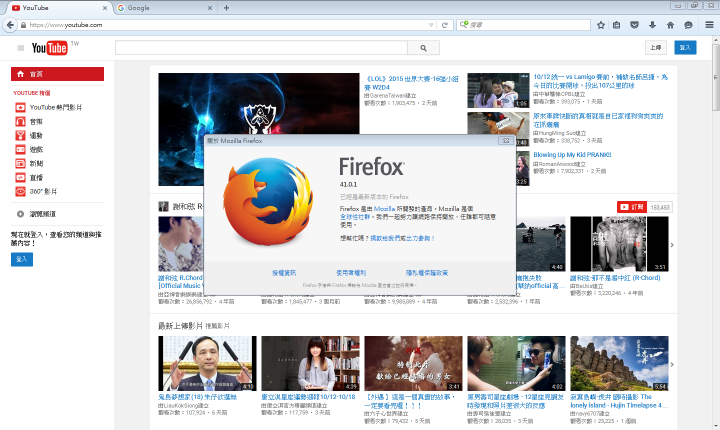The height and width of the screenshot is (430, 720).
Task: Open the beach video thumbnail 4:40
Action: tap(540, 244)
